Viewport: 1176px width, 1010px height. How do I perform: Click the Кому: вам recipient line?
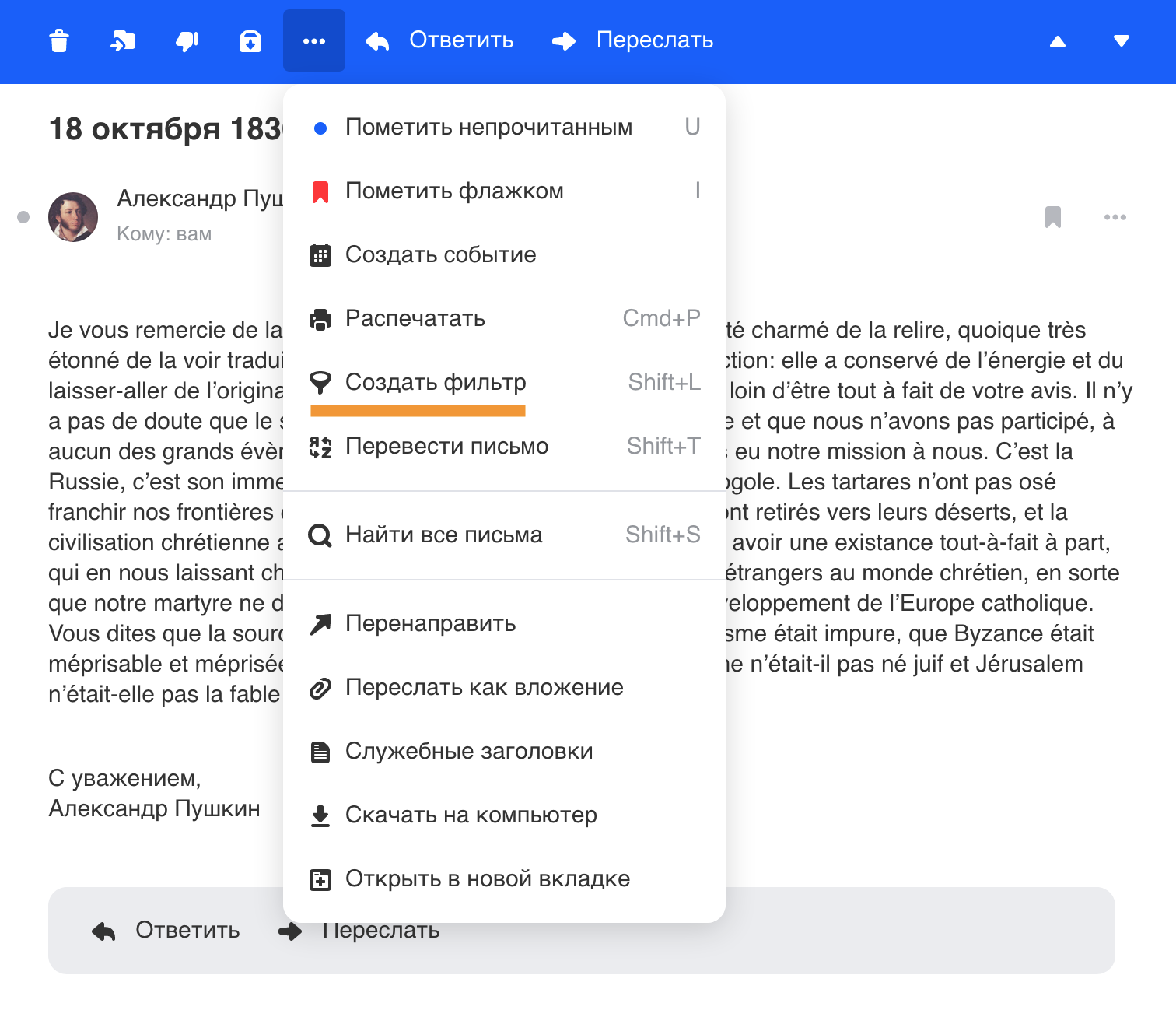[x=164, y=233]
